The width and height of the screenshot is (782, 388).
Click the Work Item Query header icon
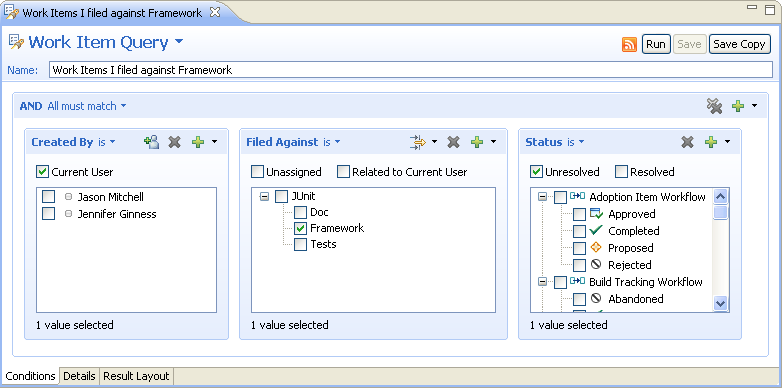(x=16, y=42)
